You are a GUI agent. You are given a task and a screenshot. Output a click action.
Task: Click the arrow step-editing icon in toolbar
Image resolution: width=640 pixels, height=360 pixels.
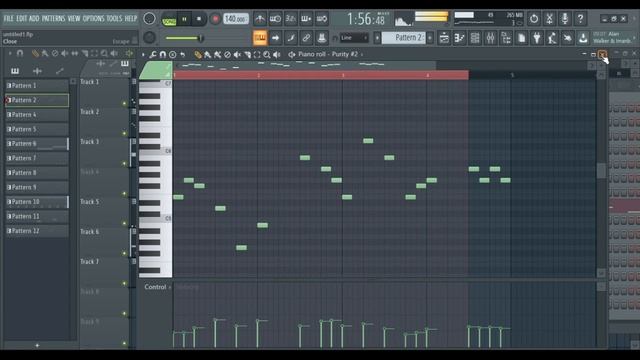[275, 38]
